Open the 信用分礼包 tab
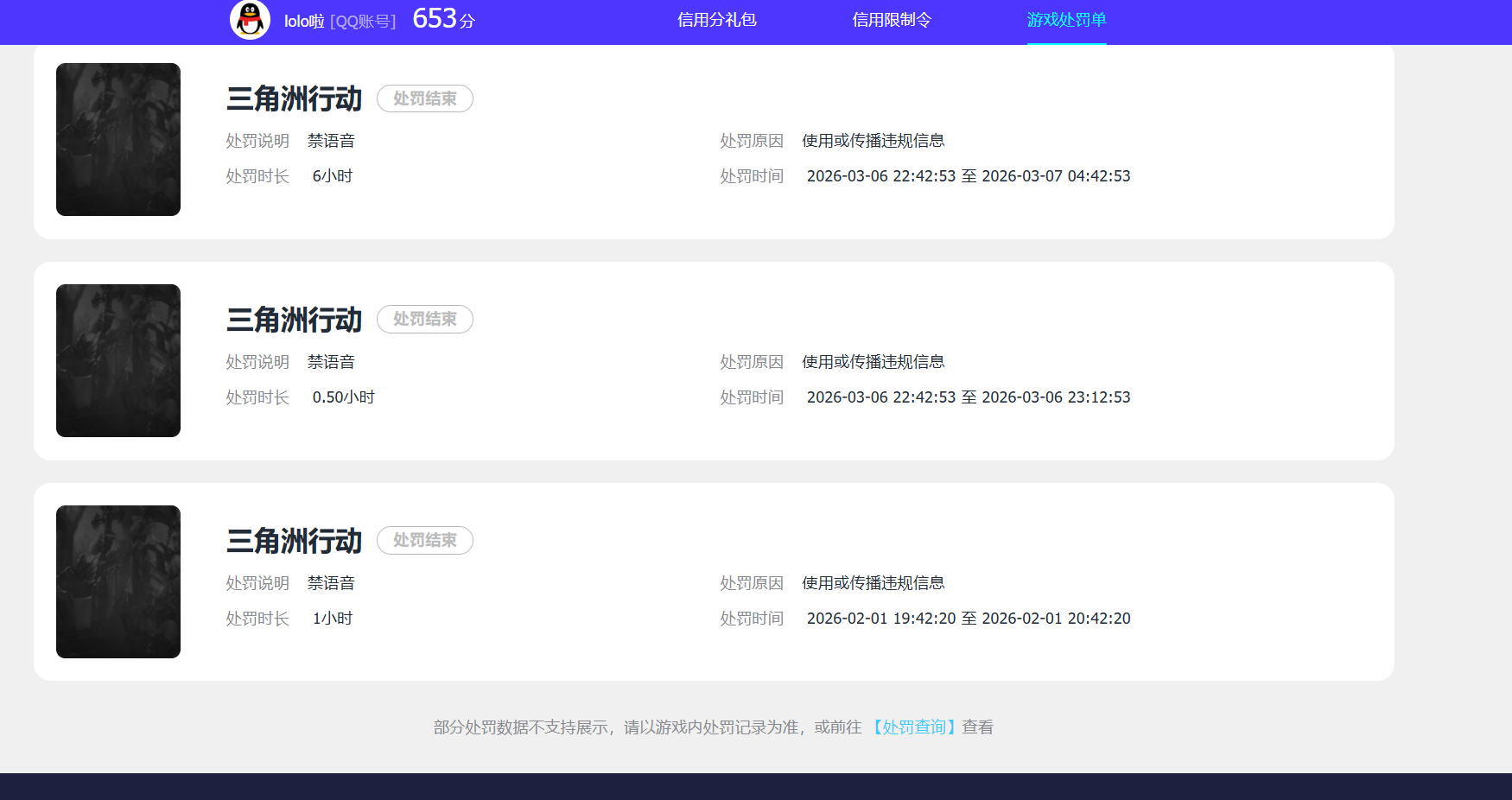The height and width of the screenshot is (800, 1512). click(717, 20)
